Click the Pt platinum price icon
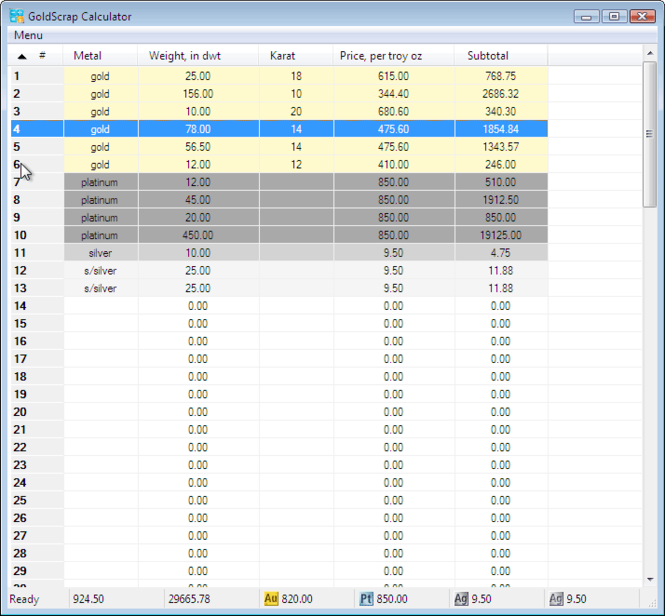Screen dimensions: 665x616 point(366,599)
